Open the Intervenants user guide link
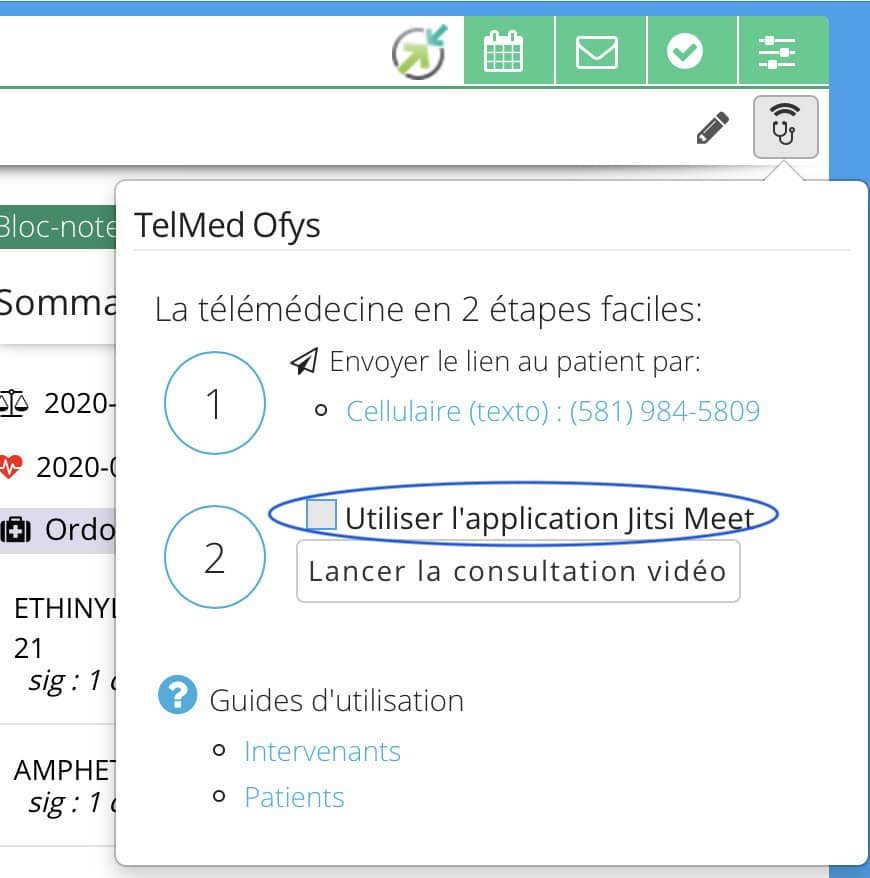The width and height of the screenshot is (870, 878). click(x=322, y=751)
